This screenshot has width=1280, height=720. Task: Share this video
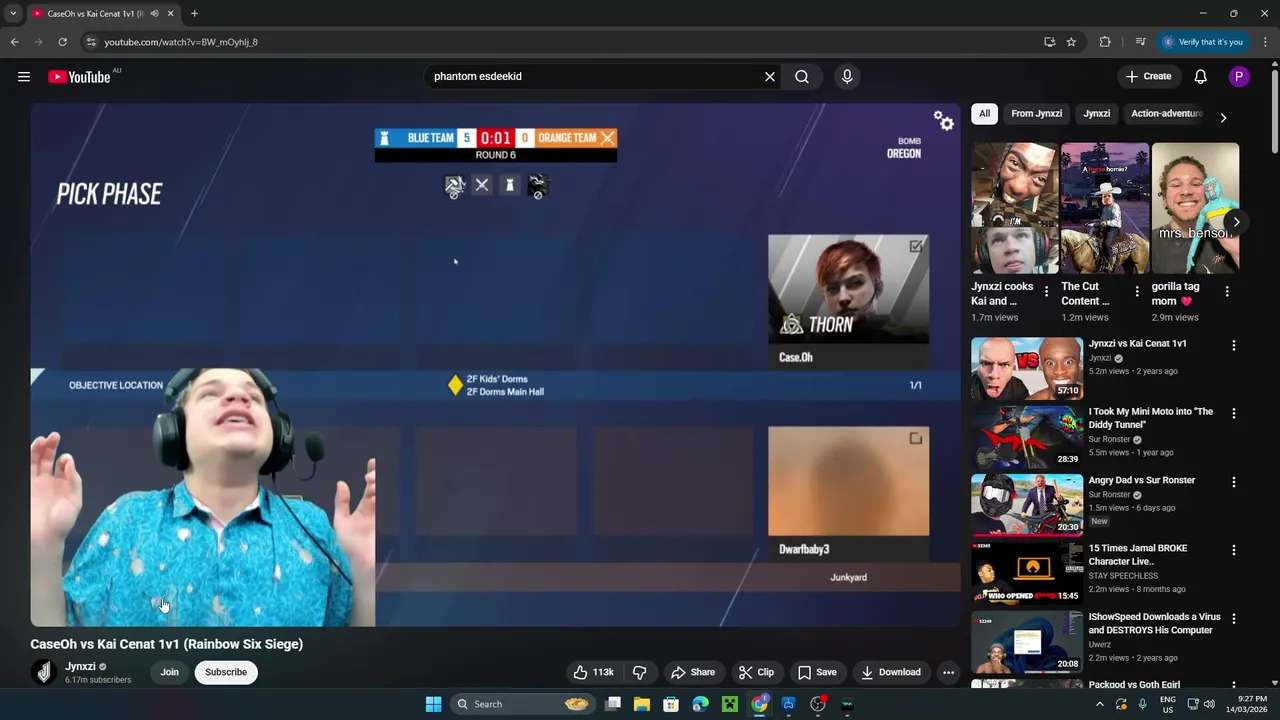pos(693,672)
